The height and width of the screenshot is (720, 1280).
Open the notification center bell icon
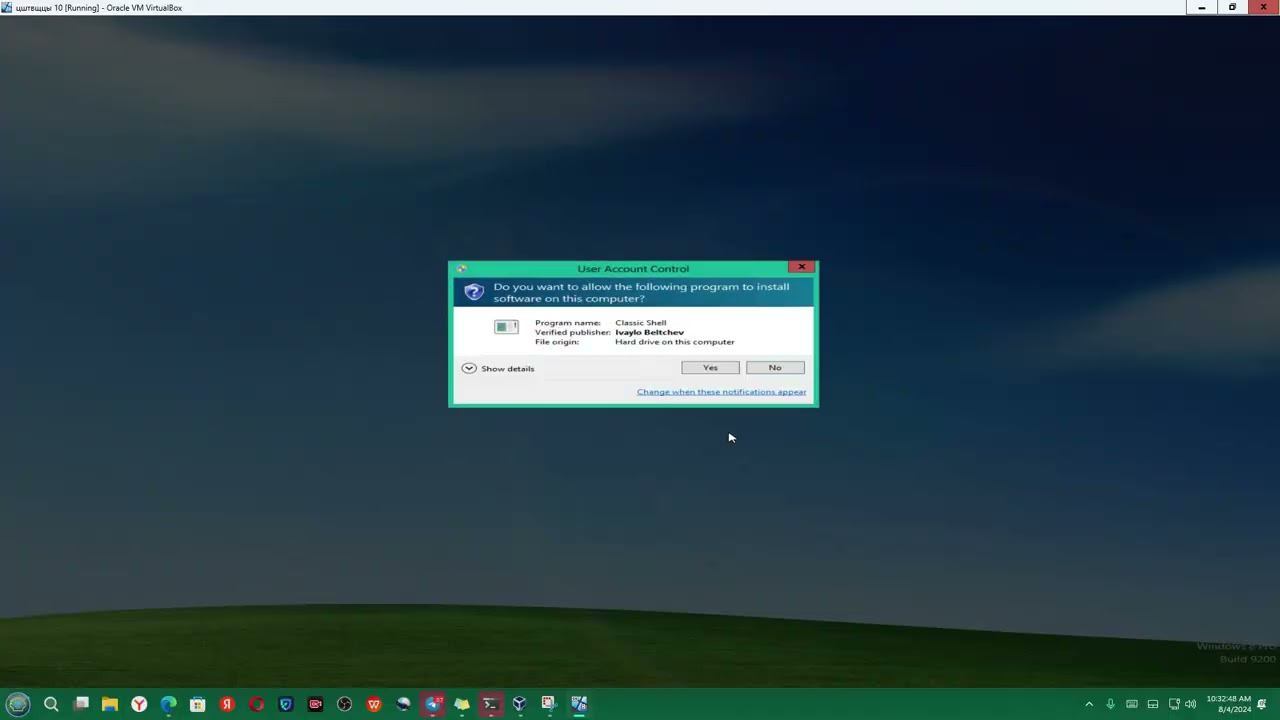pos(1262,704)
